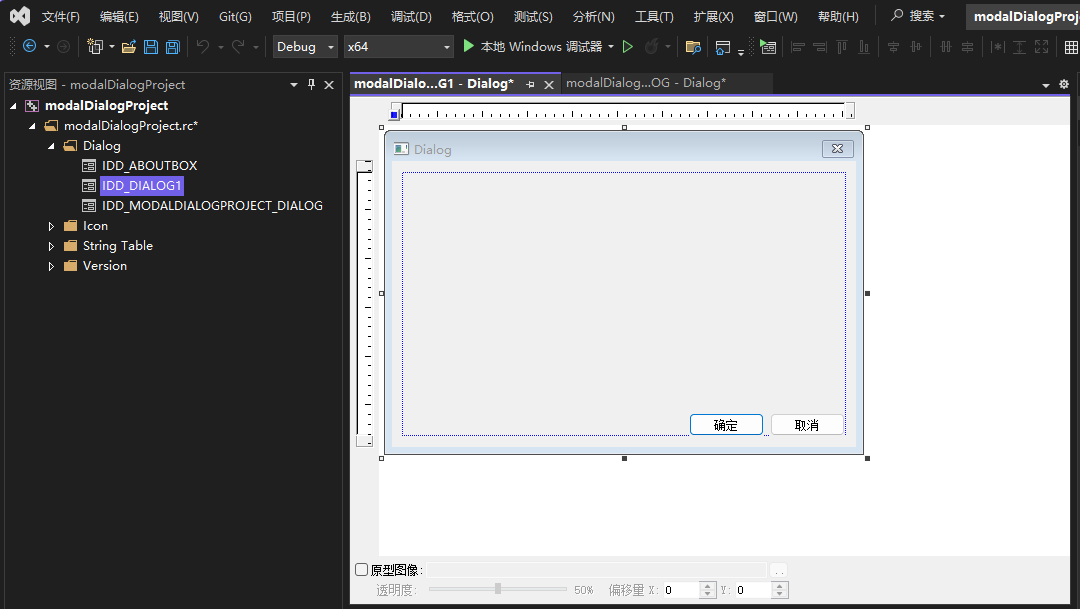
Task: Select the align lefts alignment tool
Action: tap(797, 46)
